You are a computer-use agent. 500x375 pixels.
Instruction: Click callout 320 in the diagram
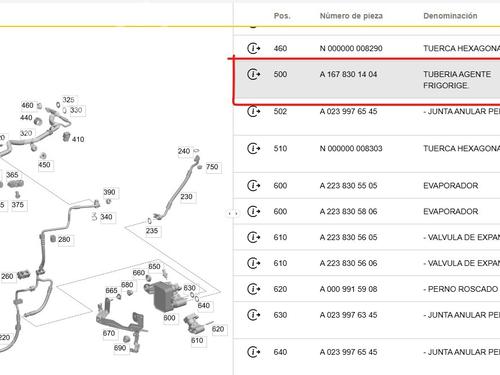26,133
